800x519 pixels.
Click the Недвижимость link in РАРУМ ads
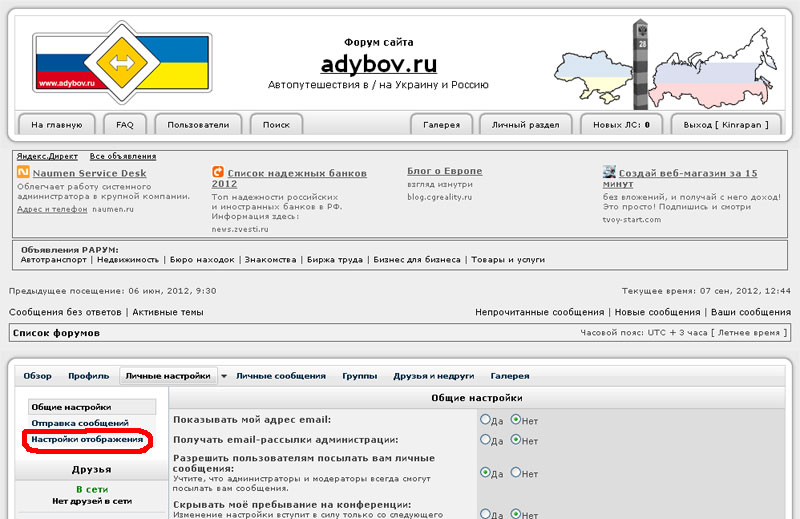point(128,259)
